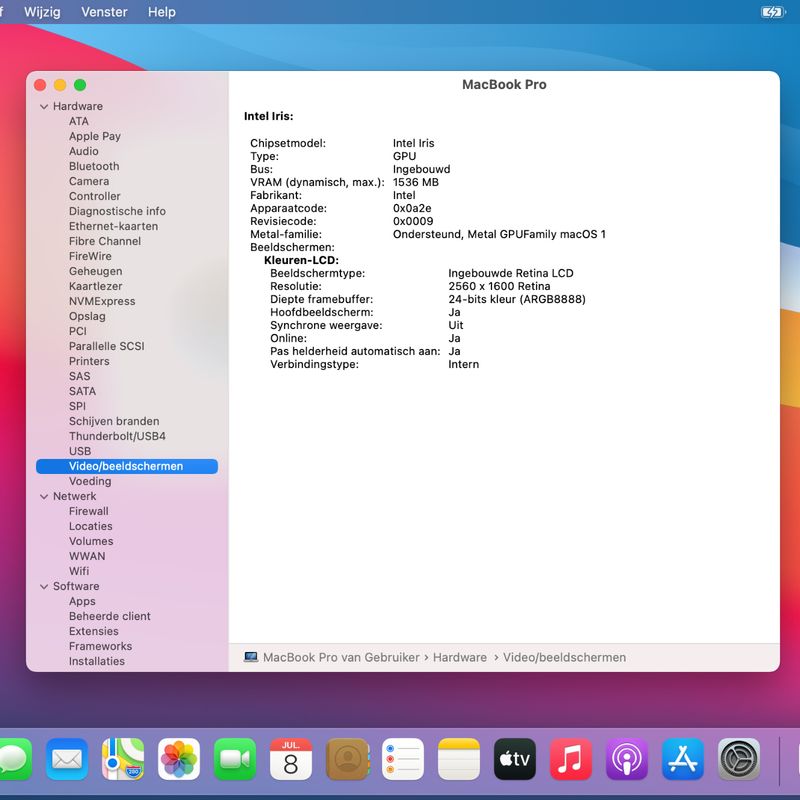Select Kaartlezer in the sidebar

tap(95, 286)
